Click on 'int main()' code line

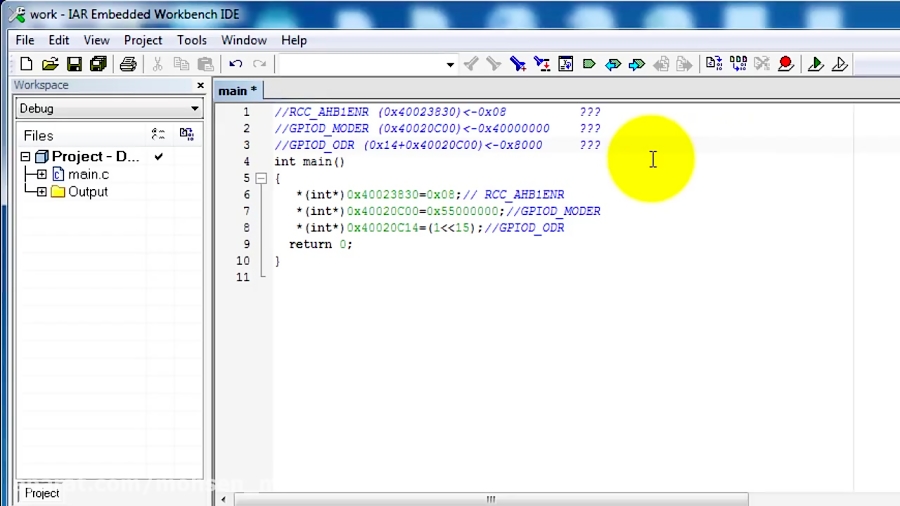coord(309,162)
